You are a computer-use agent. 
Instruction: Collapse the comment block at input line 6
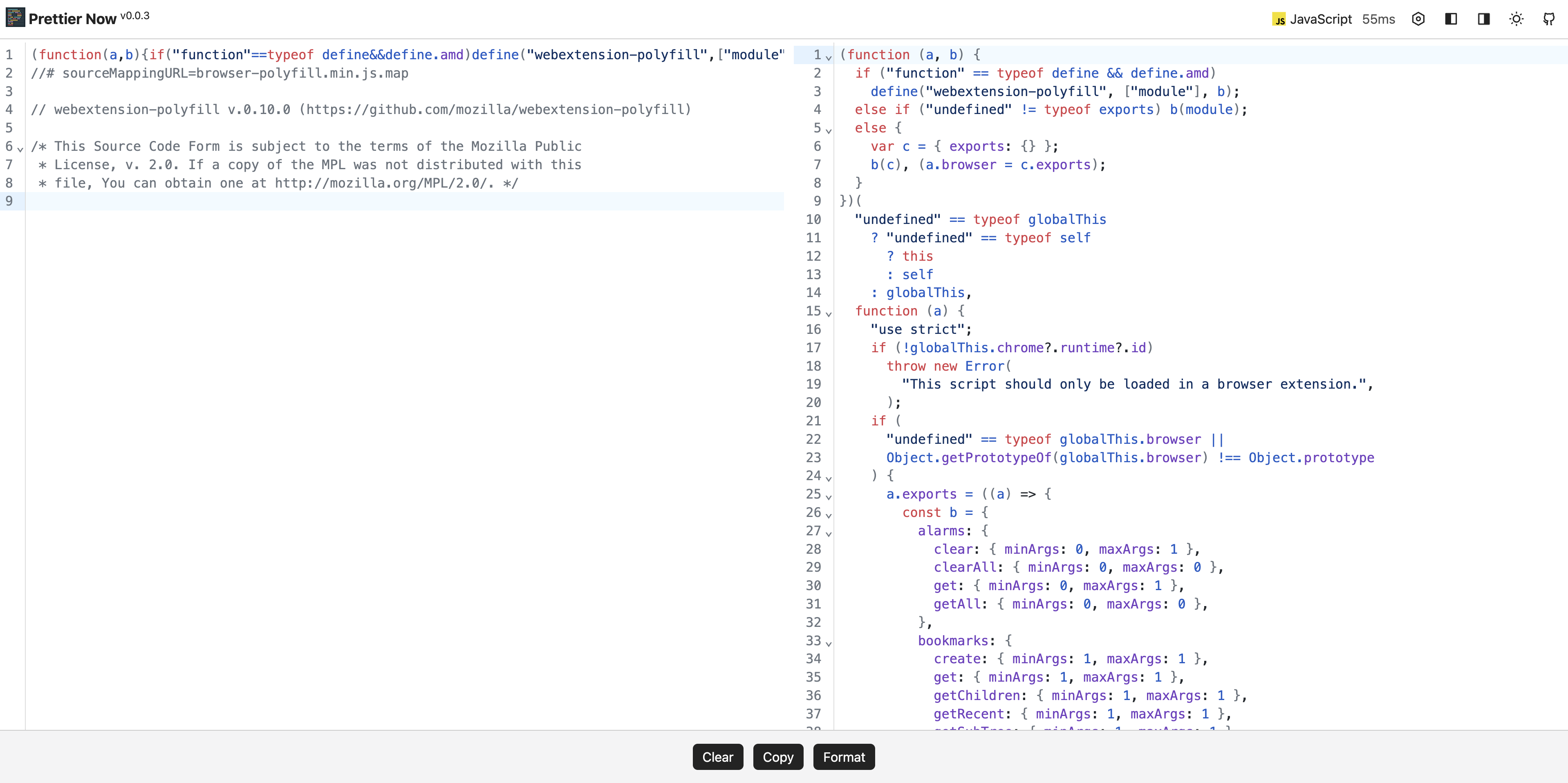click(20, 148)
